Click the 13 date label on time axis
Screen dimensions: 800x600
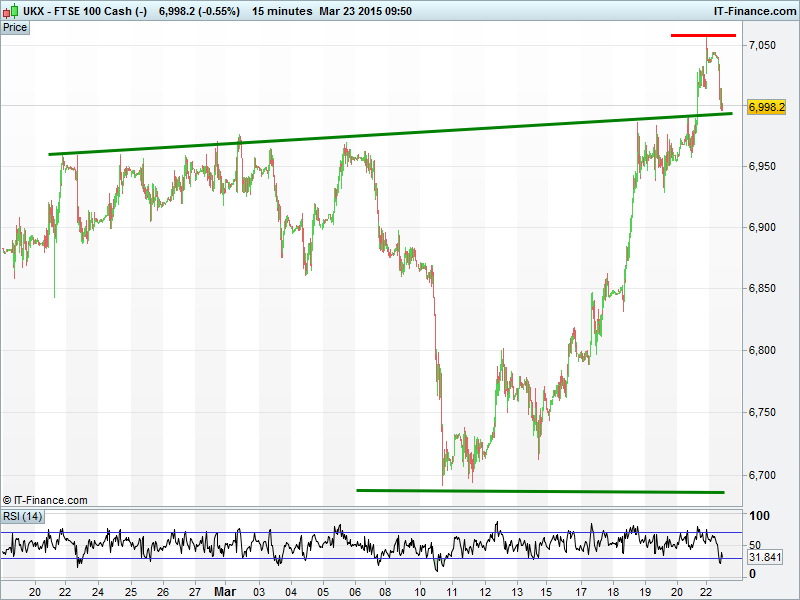[x=517, y=592]
